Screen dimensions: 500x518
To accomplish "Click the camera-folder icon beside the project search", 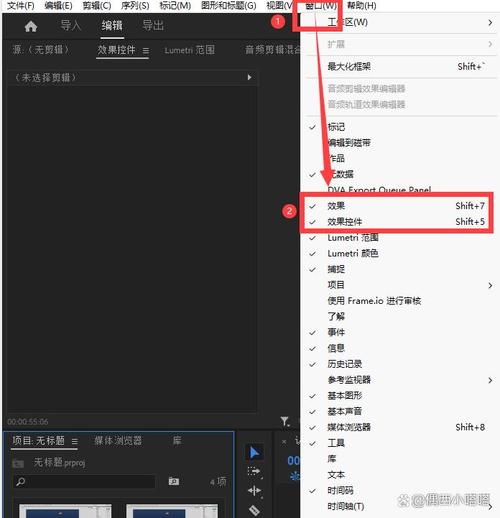I will pyautogui.click(x=174, y=481).
